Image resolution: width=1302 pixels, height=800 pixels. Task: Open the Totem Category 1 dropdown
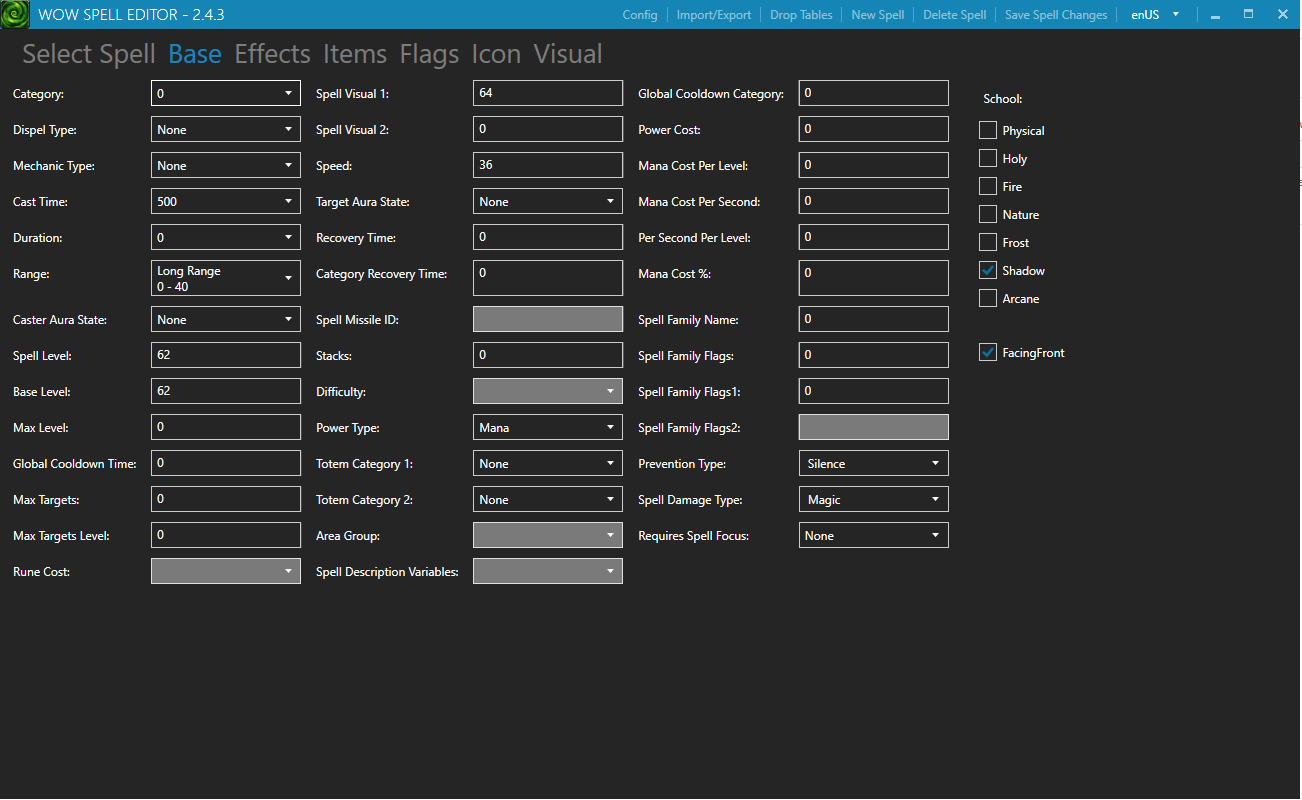[547, 463]
